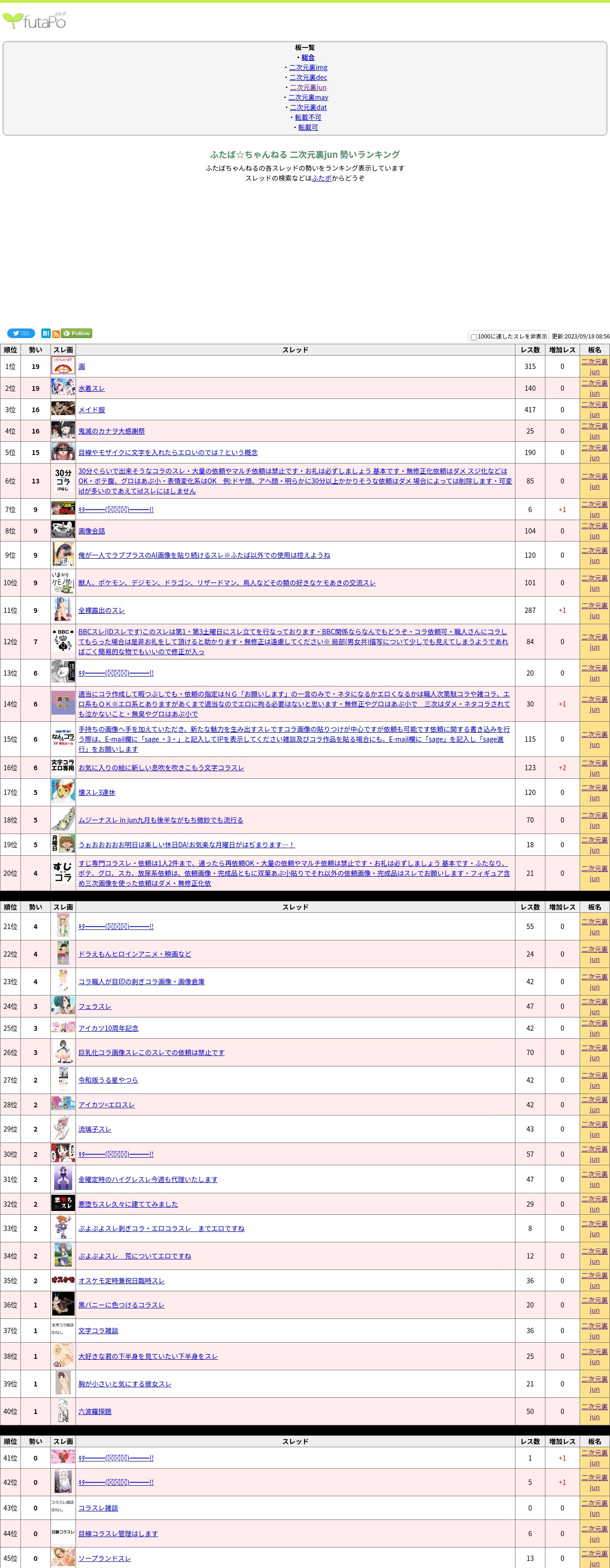Open アイカツ10周年記念 thread
The image size is (610, 1568).
[x=108, y=1028]
